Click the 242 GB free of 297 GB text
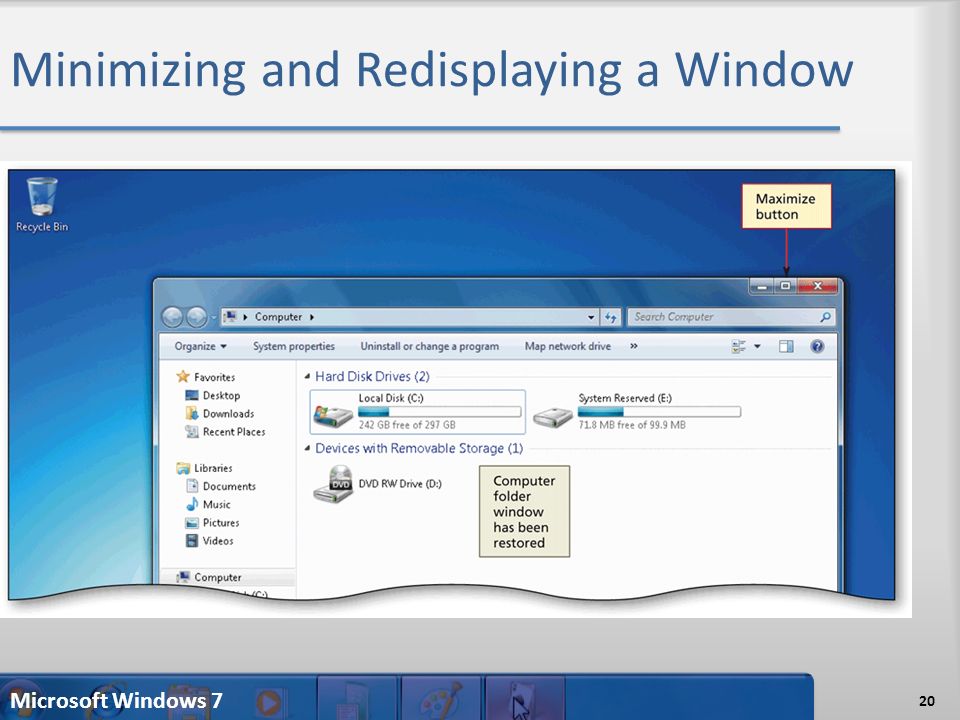 coord(407,425)
